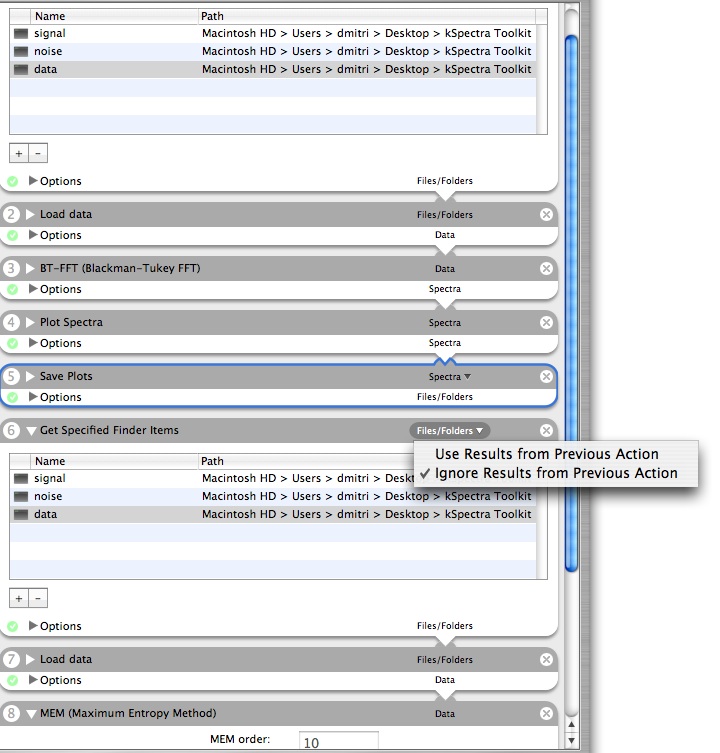720x753 pixels.
Task: Expand Options under Load data step 2
Action: 33,235
